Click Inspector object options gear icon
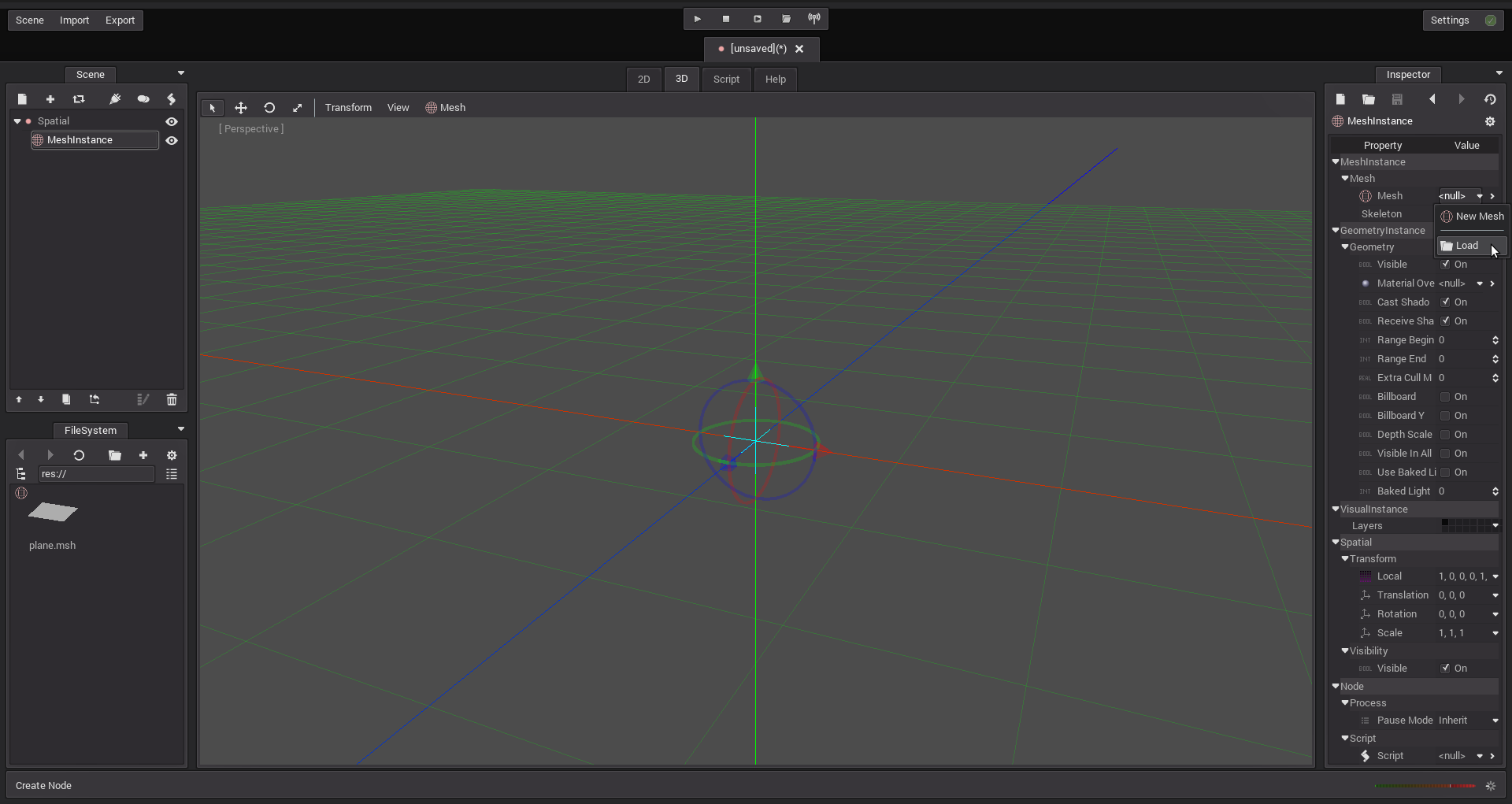The height and width of the screenshot is (804, 1512). [1490, 121]
